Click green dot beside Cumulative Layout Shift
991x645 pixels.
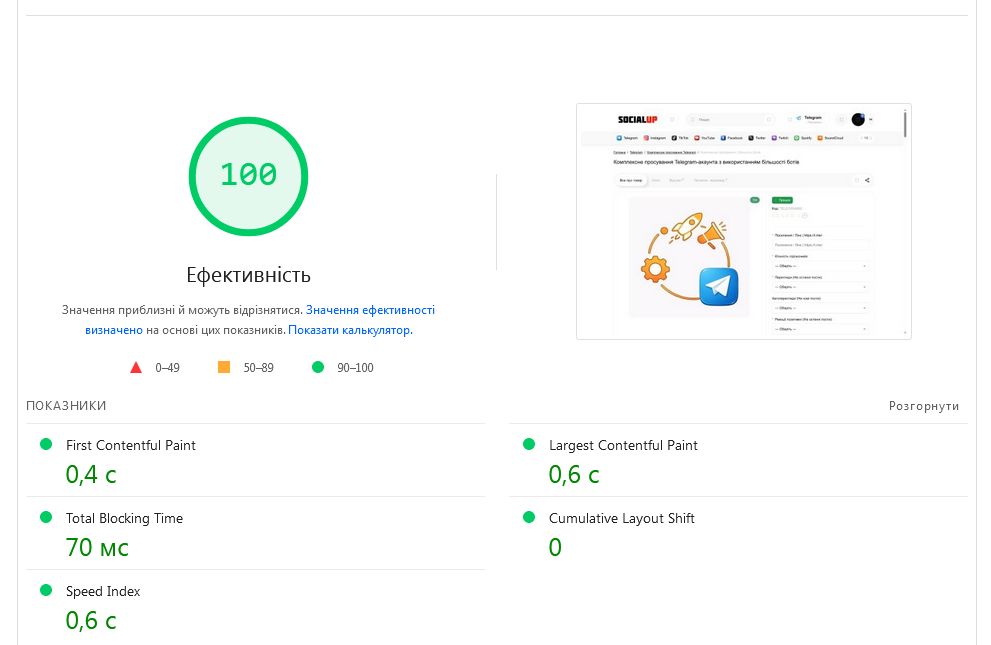click(x=528, y=517)
